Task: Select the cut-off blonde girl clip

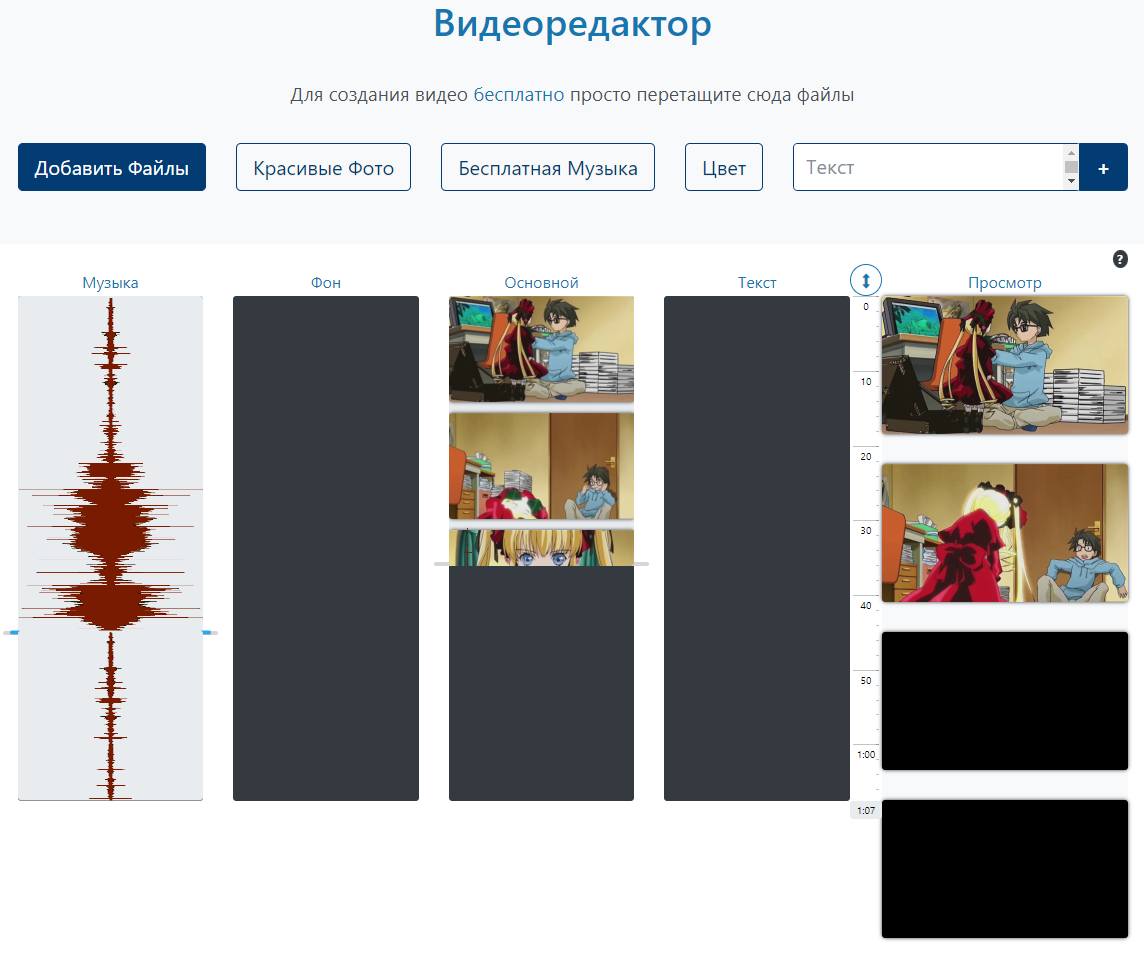Action: pos(541,548)
